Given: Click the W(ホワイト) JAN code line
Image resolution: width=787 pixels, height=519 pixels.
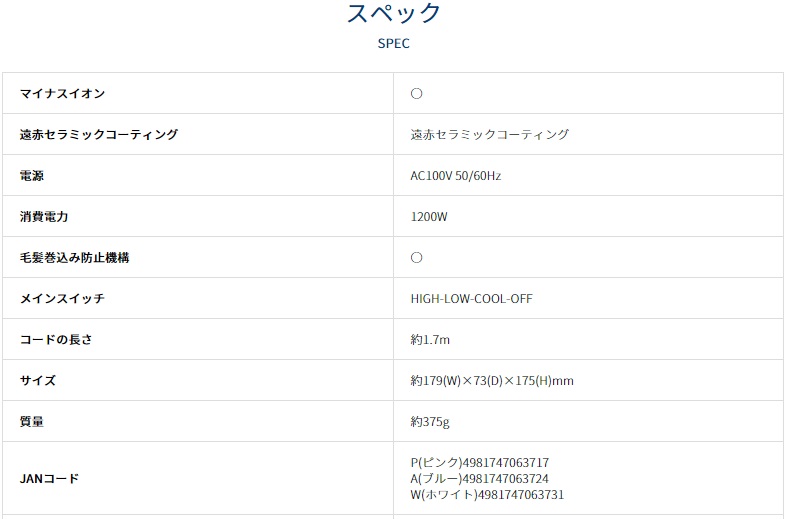Looking at the screenshot, I should click(x=487, y=494).
